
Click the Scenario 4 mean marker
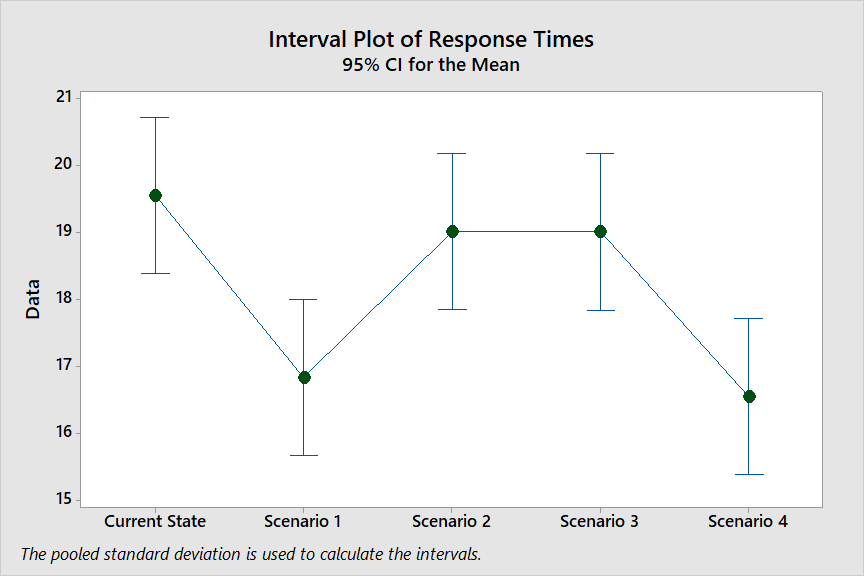[749, 396]
